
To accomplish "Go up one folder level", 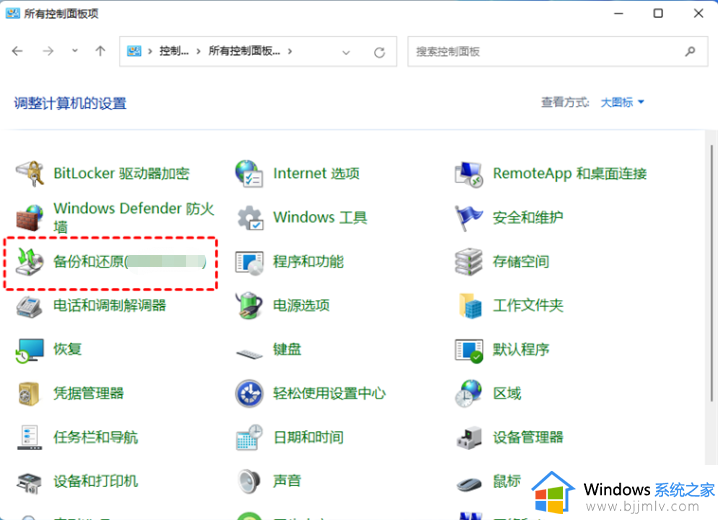I will 100,51.
